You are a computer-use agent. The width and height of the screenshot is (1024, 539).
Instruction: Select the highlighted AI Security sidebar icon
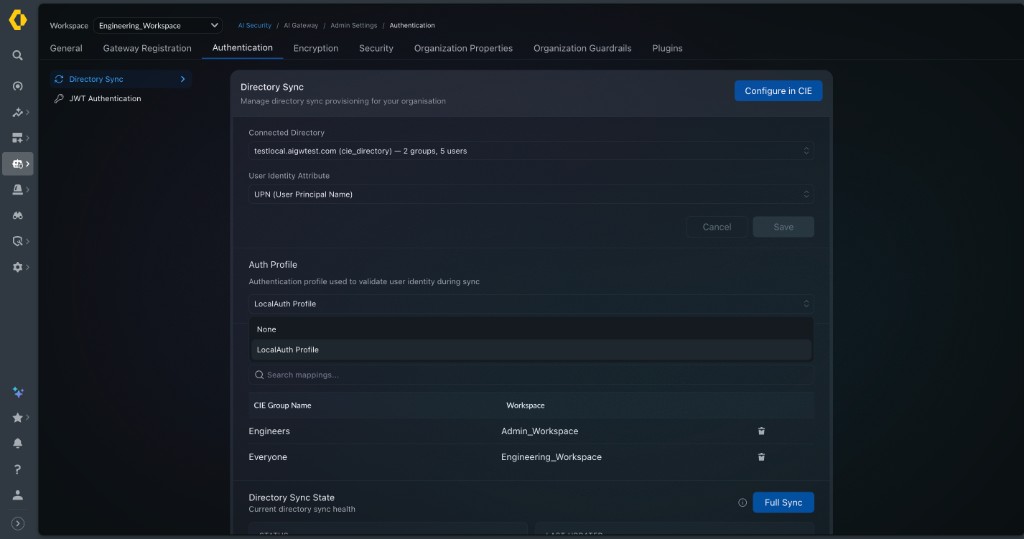(x=18, y=164)
